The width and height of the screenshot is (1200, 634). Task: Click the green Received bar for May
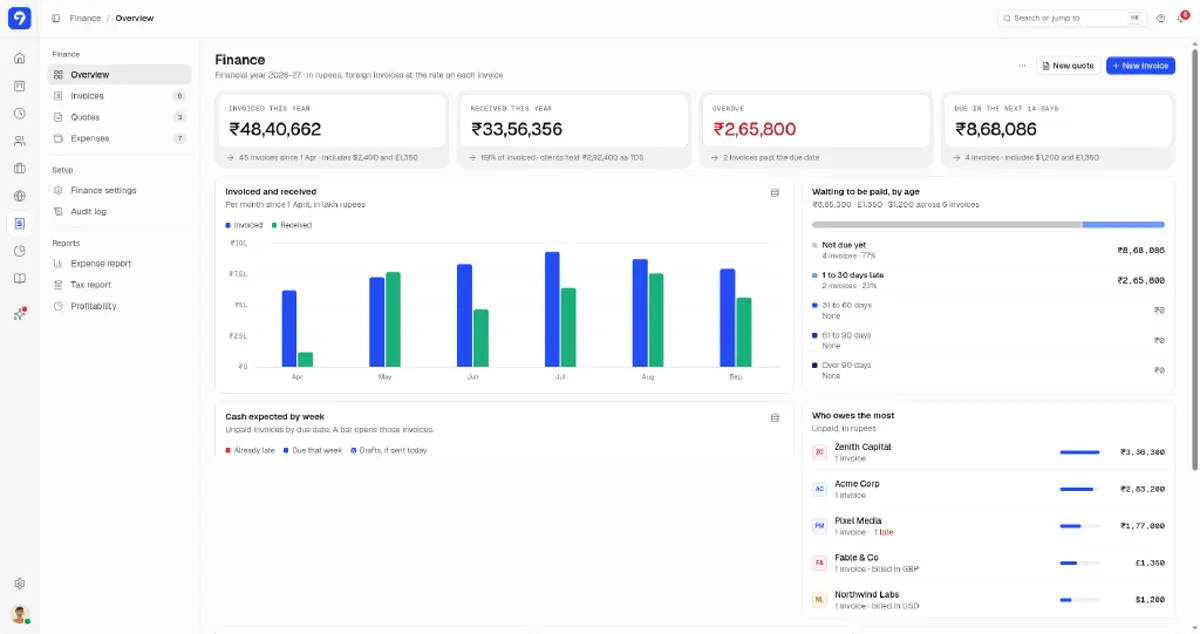(393, 319)
